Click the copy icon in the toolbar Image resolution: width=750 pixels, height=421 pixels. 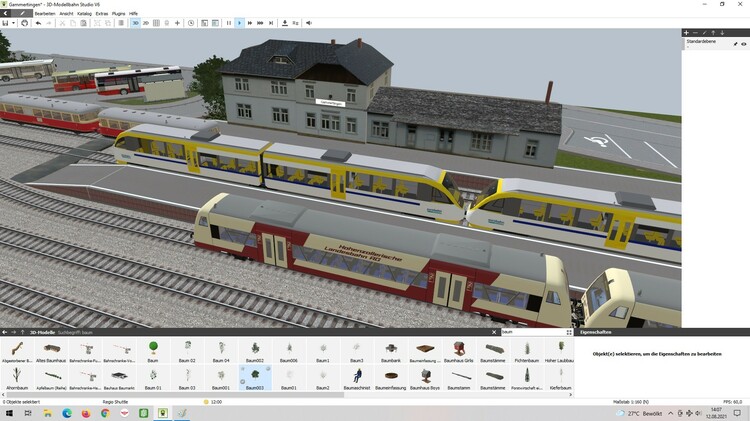[x=73, y=23]
